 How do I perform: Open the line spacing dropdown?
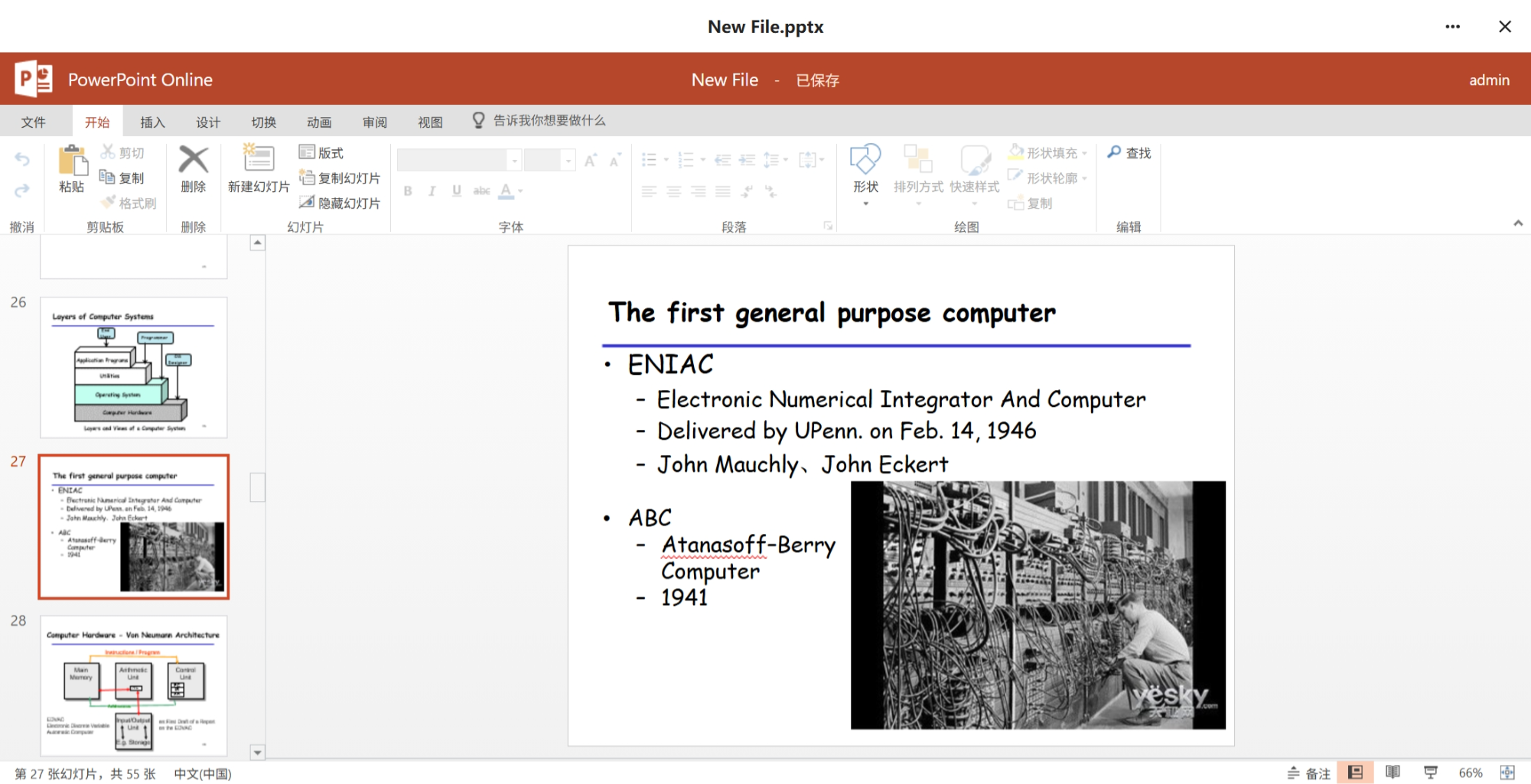(785, 160)
